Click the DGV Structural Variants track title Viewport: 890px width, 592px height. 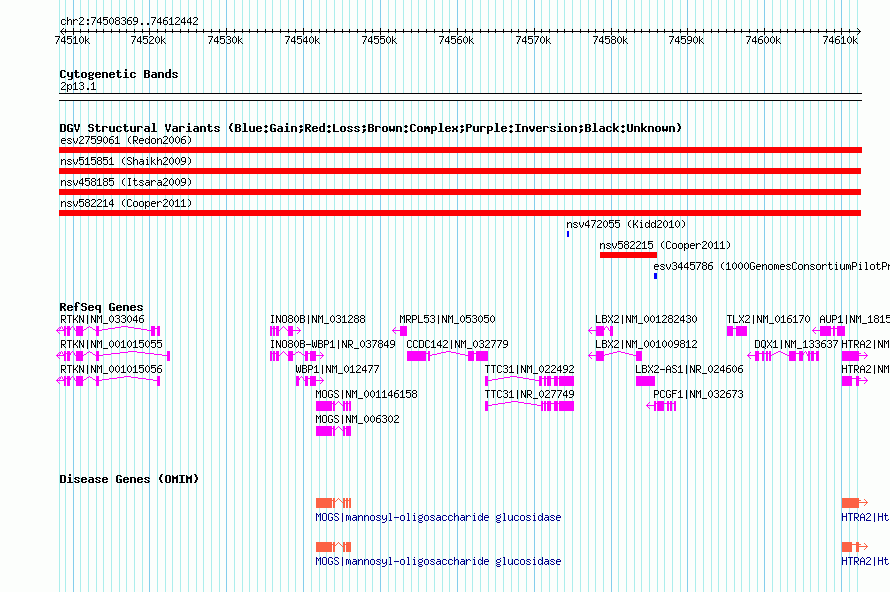tap(371, 128)
